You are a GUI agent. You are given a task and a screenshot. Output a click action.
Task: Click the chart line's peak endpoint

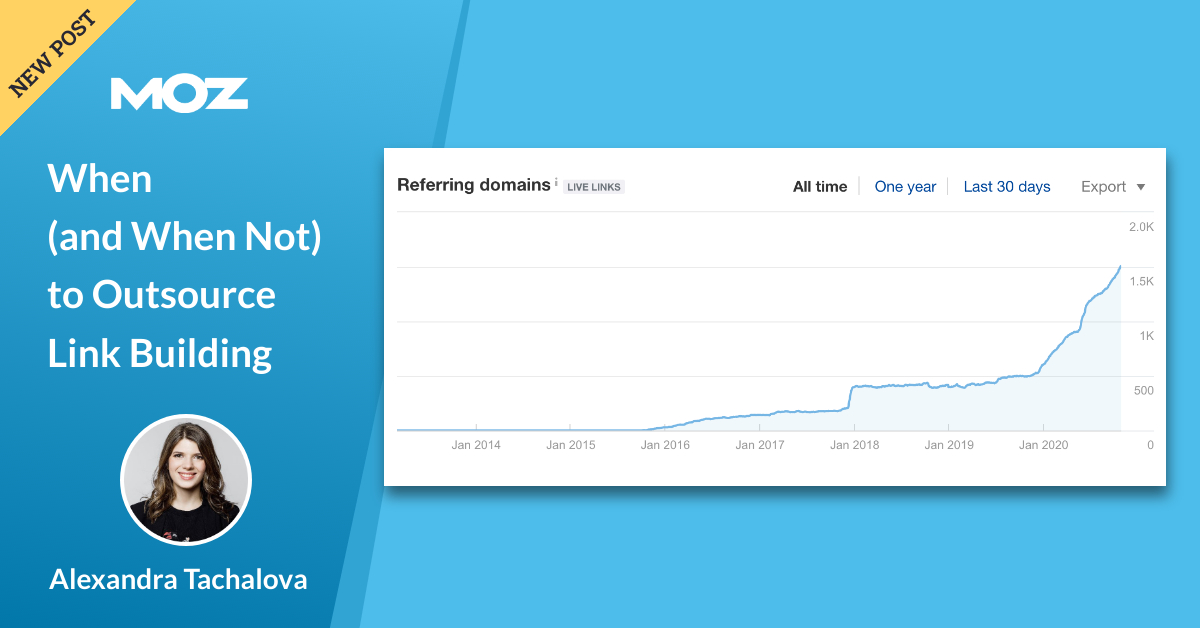[x=1120, y=266]
